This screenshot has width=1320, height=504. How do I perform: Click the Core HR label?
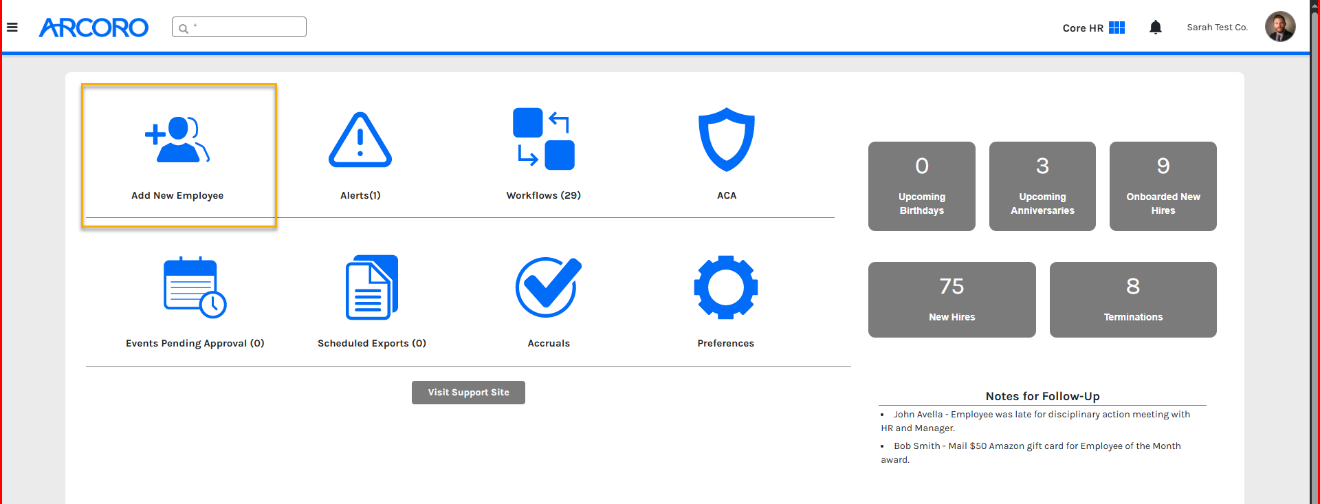[1083, 28]
